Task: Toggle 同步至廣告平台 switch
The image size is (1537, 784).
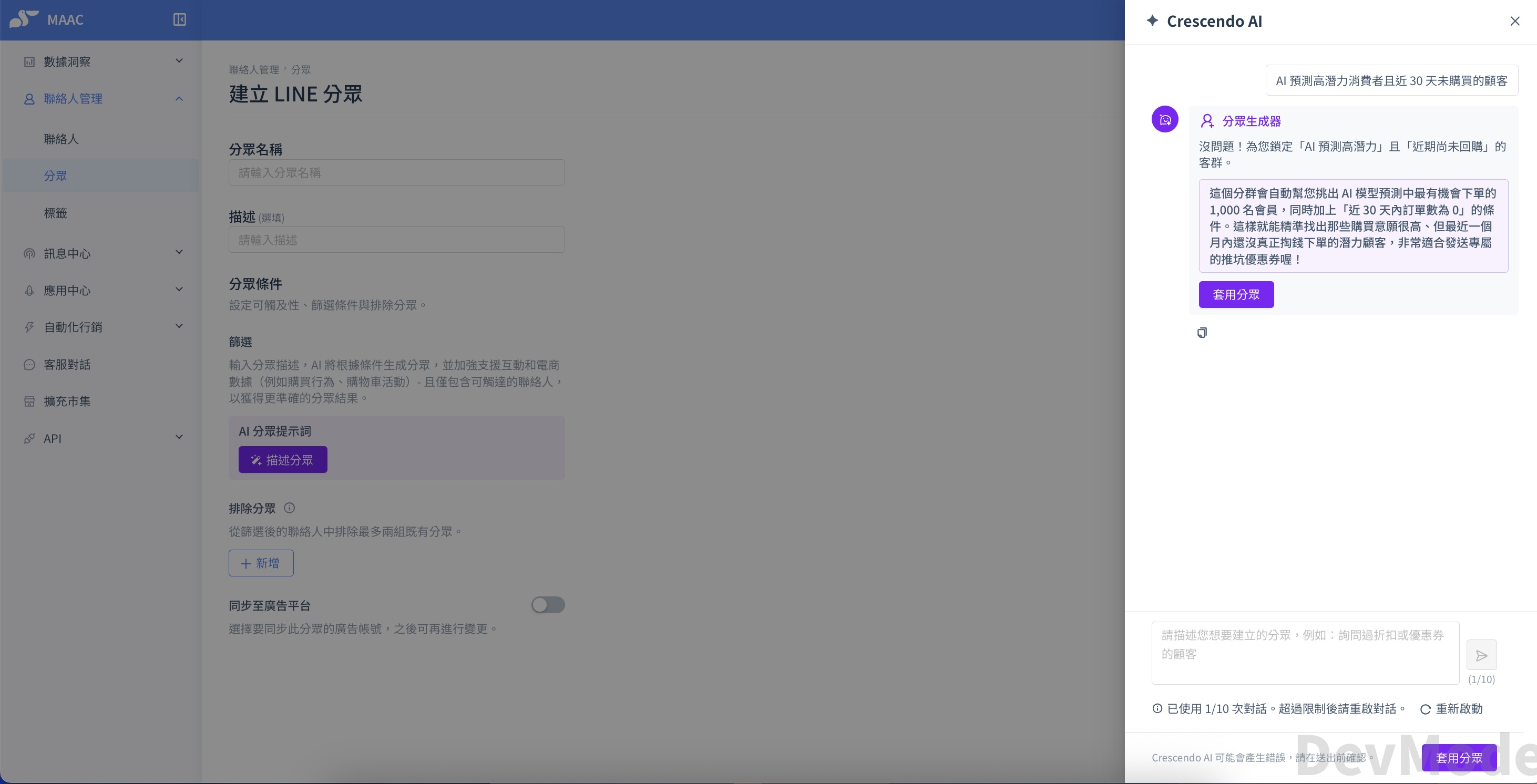Action: click(548, 605)
